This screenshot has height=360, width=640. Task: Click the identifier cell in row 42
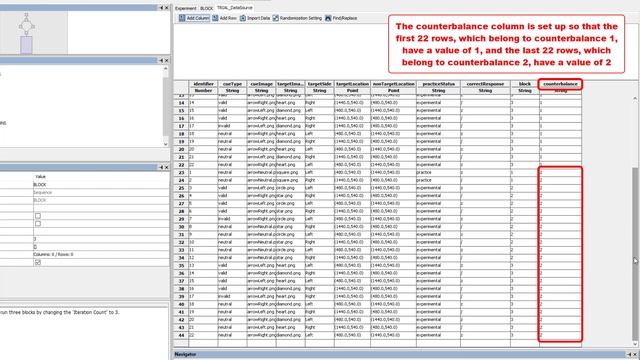(x=203, y=320)
